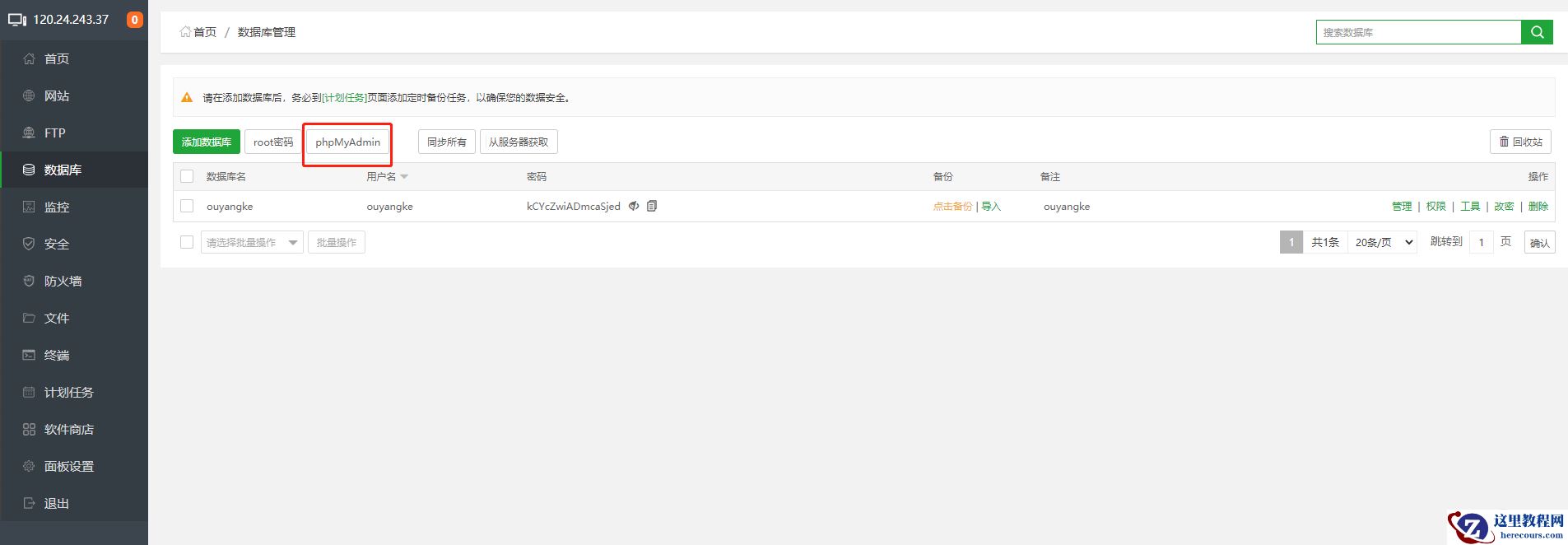Click the 批量操作 button
Screen dimensions: 1568x545
[x=337, y=242]
